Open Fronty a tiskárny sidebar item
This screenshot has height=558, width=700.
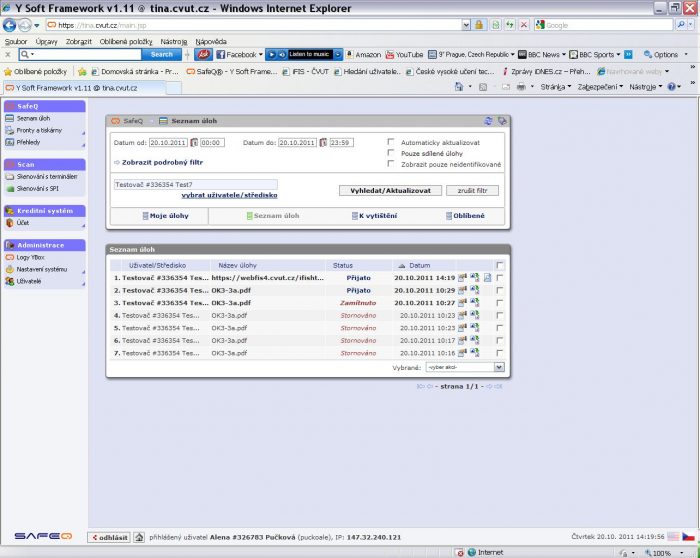(x=39, y=130)
